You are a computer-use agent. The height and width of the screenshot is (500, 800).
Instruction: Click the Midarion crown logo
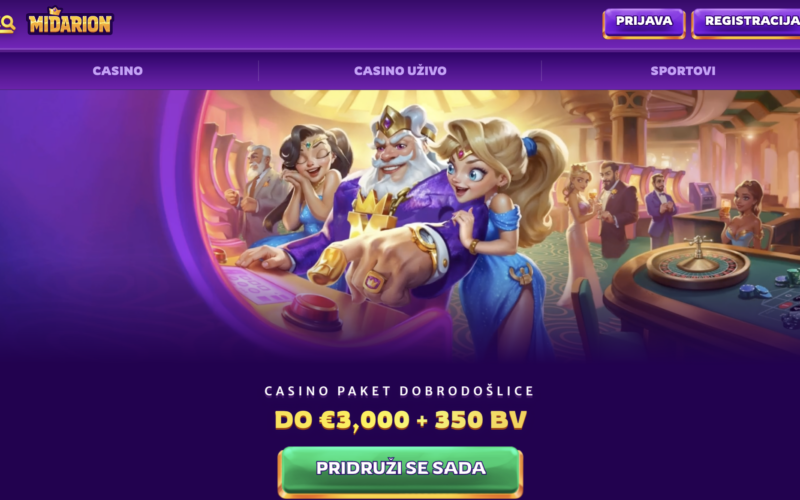click(x=70, y=21)
